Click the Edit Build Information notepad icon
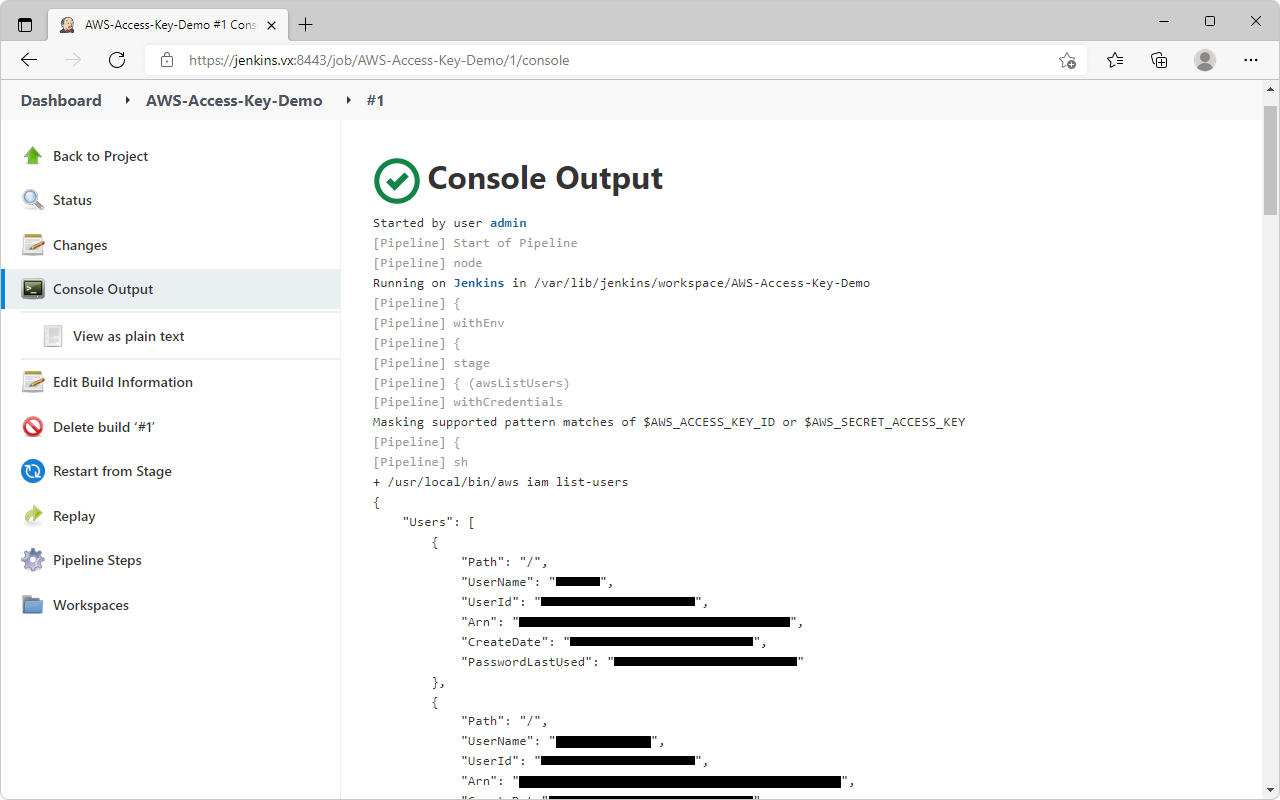 pos(33,382)
